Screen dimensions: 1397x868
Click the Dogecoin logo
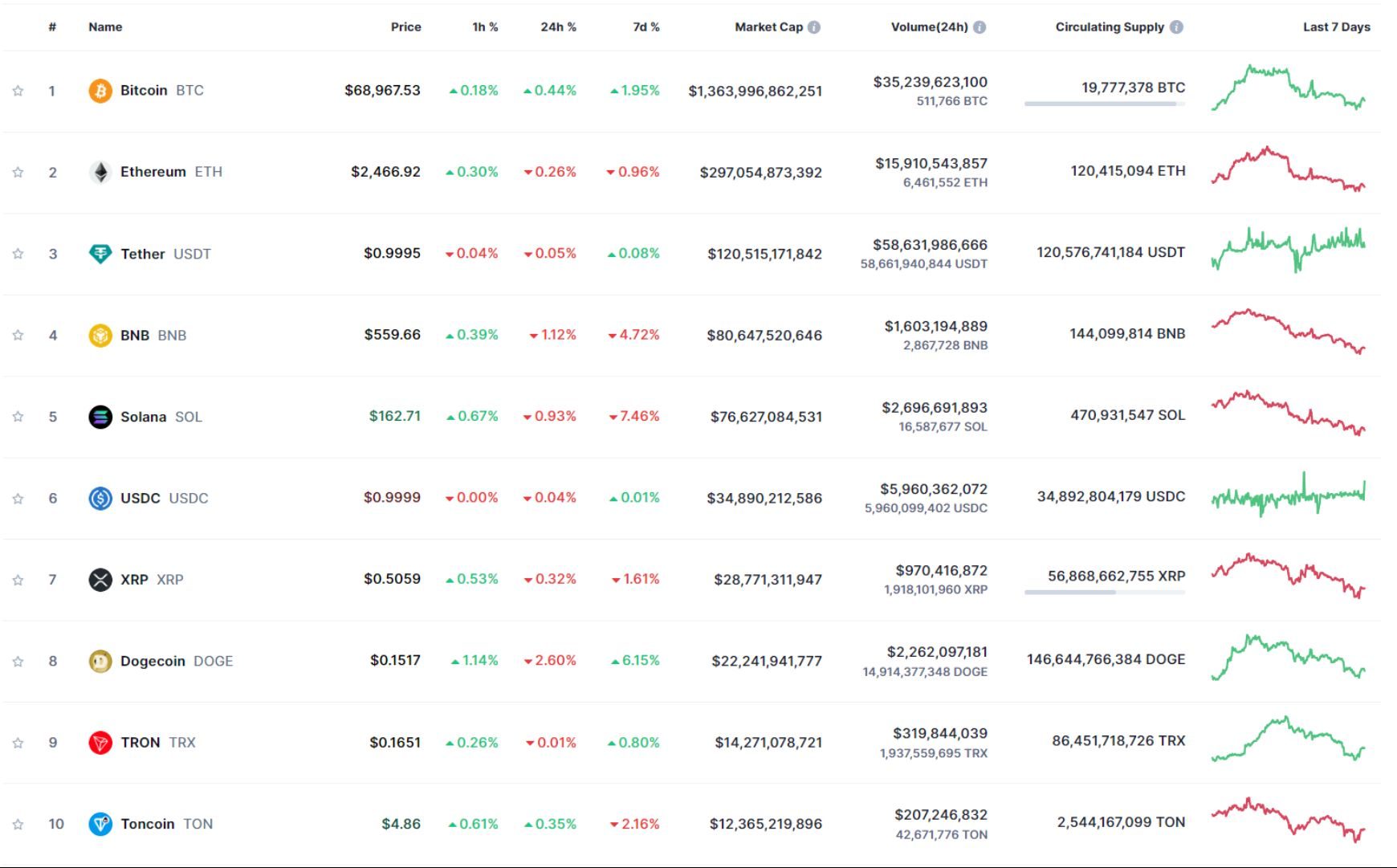click(99, 660)
